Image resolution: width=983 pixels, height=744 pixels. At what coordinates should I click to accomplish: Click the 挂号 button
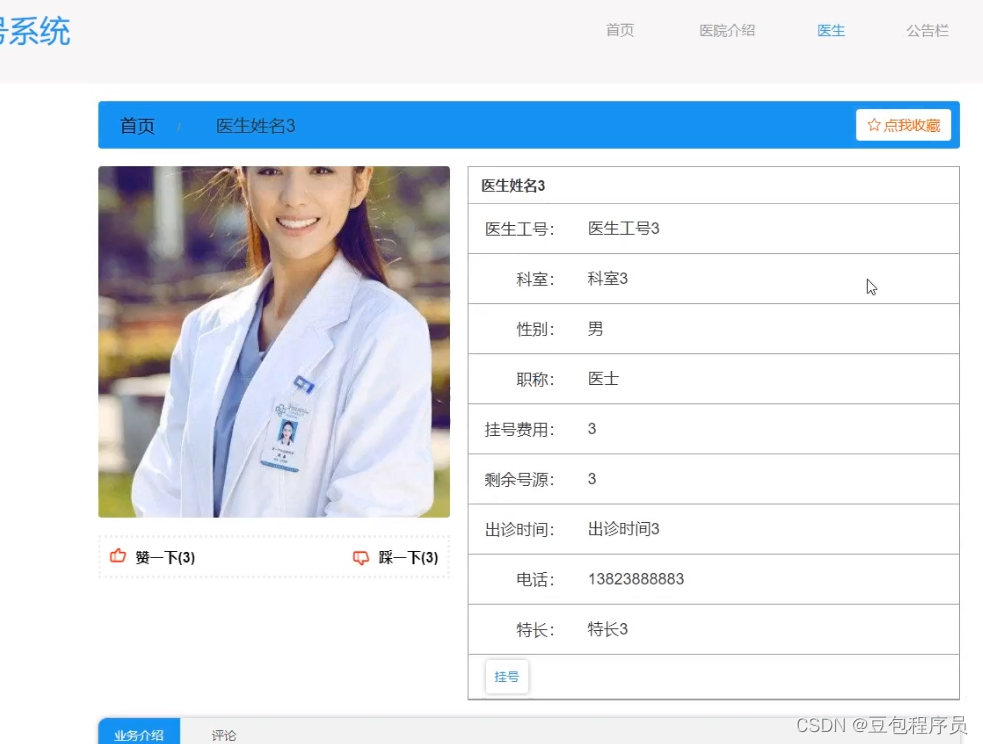[507, 677]
